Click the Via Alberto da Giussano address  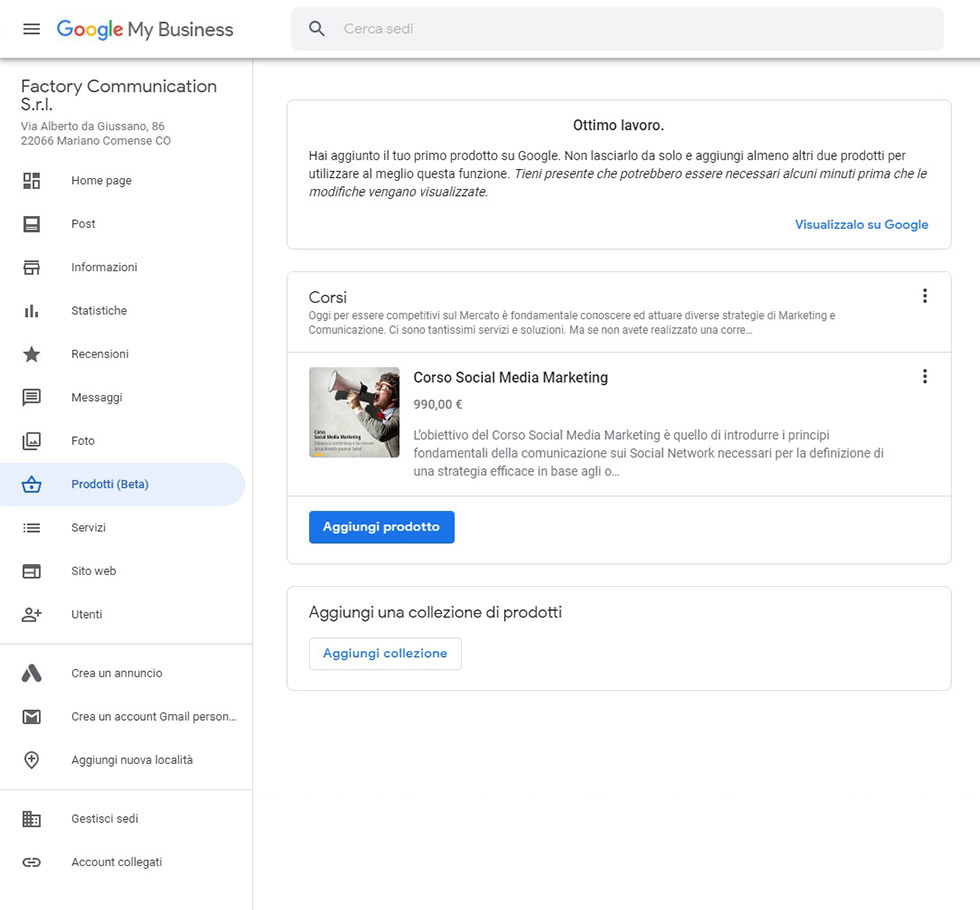(x=96, y=134)
